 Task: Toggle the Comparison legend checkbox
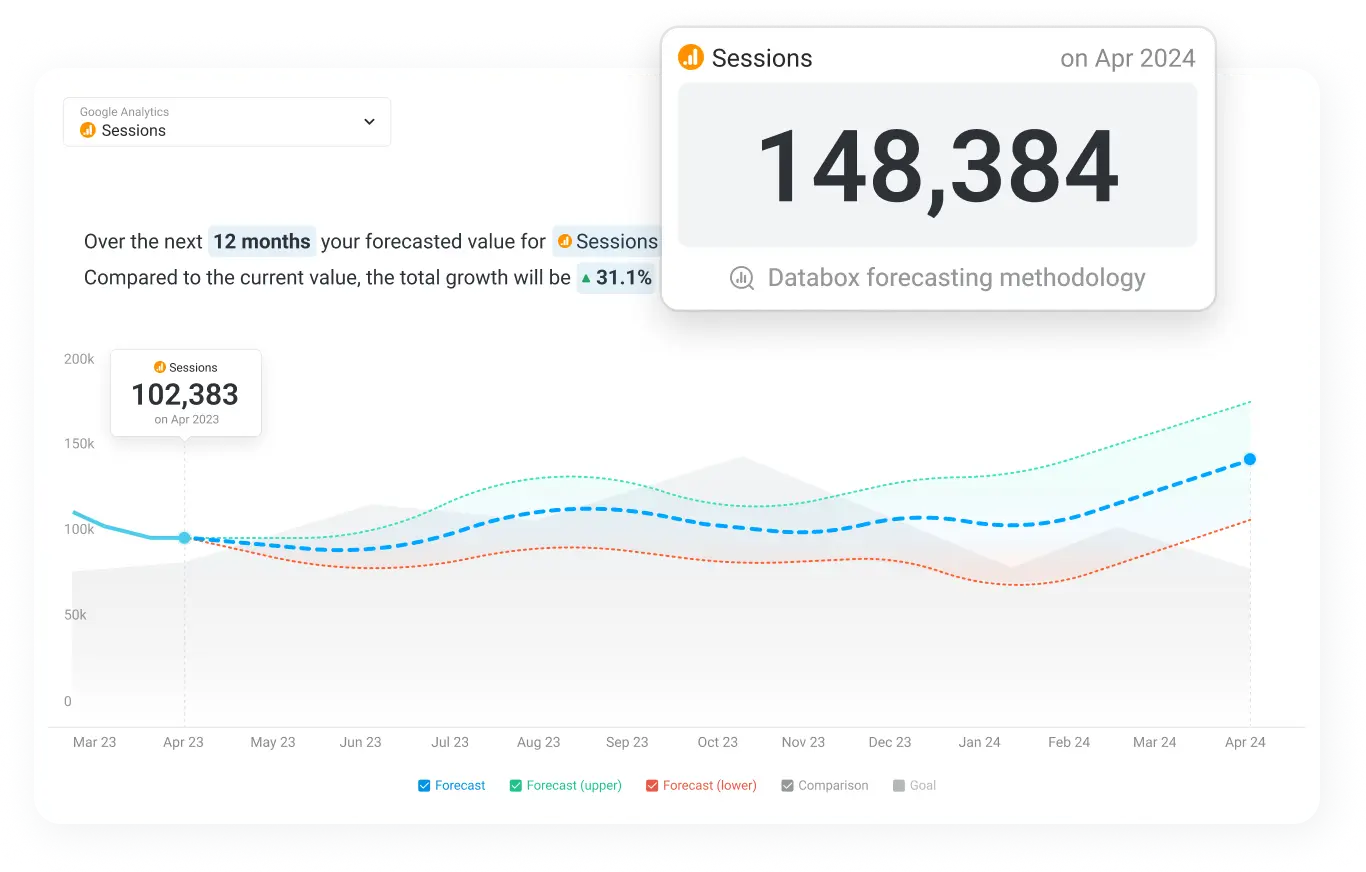pyautogui.click(x=788, y=786)
